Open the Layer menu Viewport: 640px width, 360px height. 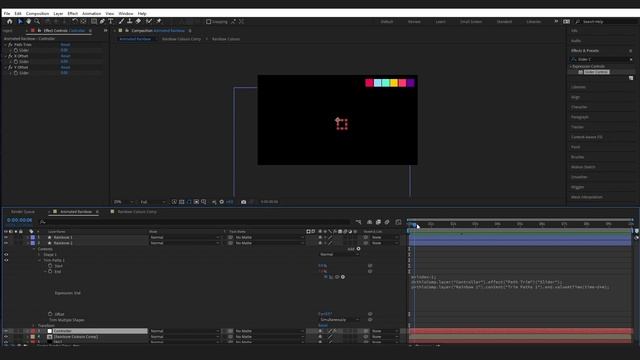pos(58,13)
